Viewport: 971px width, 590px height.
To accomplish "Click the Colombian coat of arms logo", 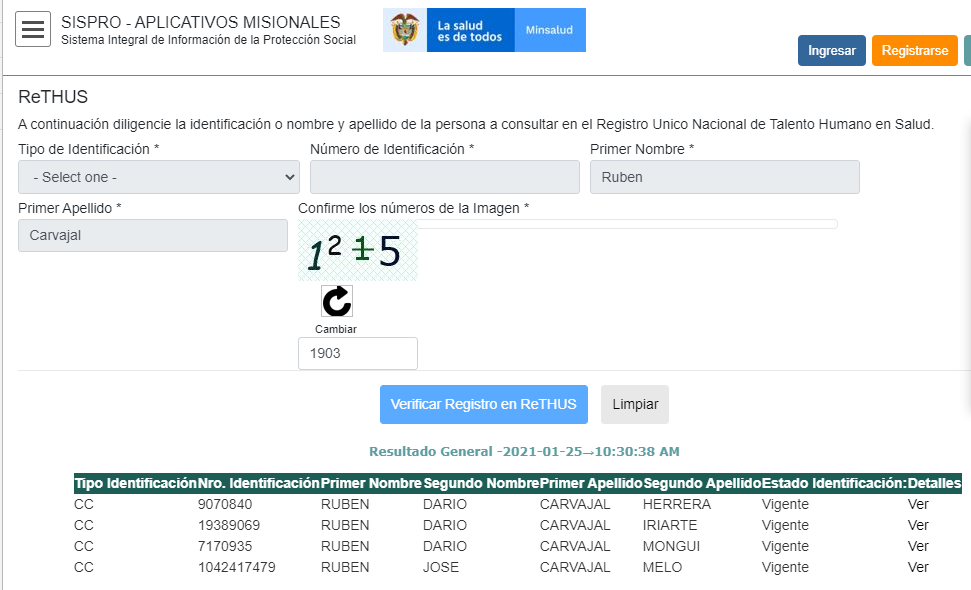I will coord(405,30).
